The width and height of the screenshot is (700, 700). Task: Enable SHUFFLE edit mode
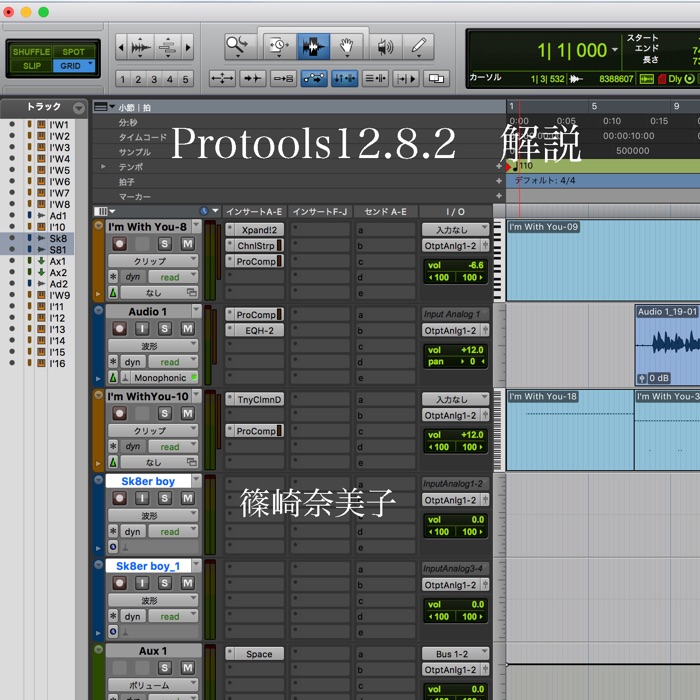(x=31, y=52)
